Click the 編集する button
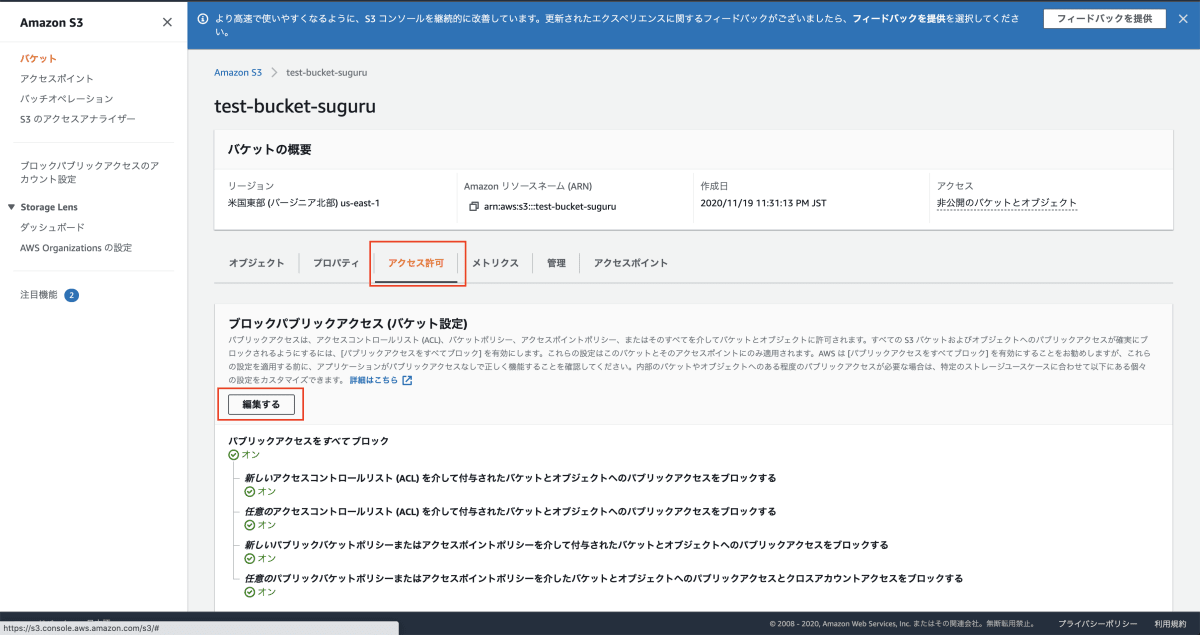This screenshot has height=635, width=1200. pos(261,404)
